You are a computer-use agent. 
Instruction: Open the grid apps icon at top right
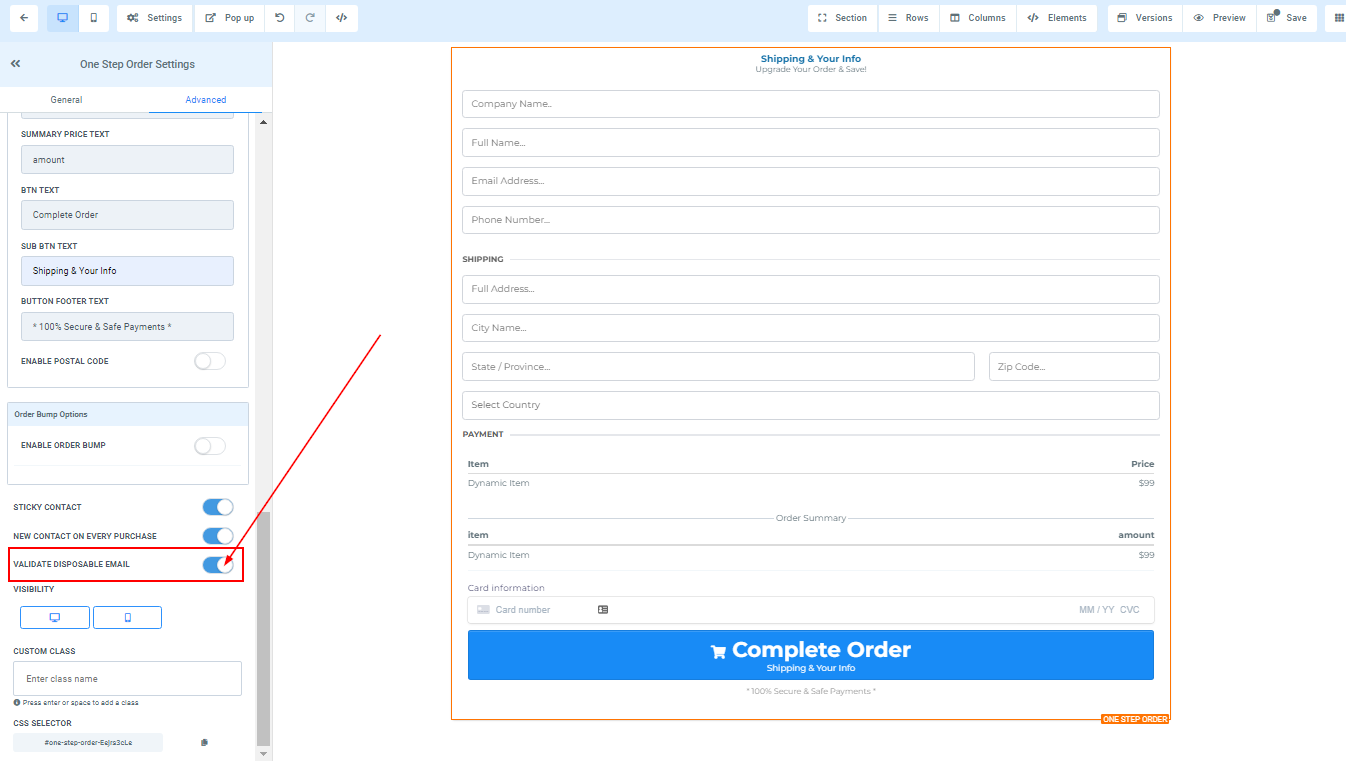[1339, 18]
